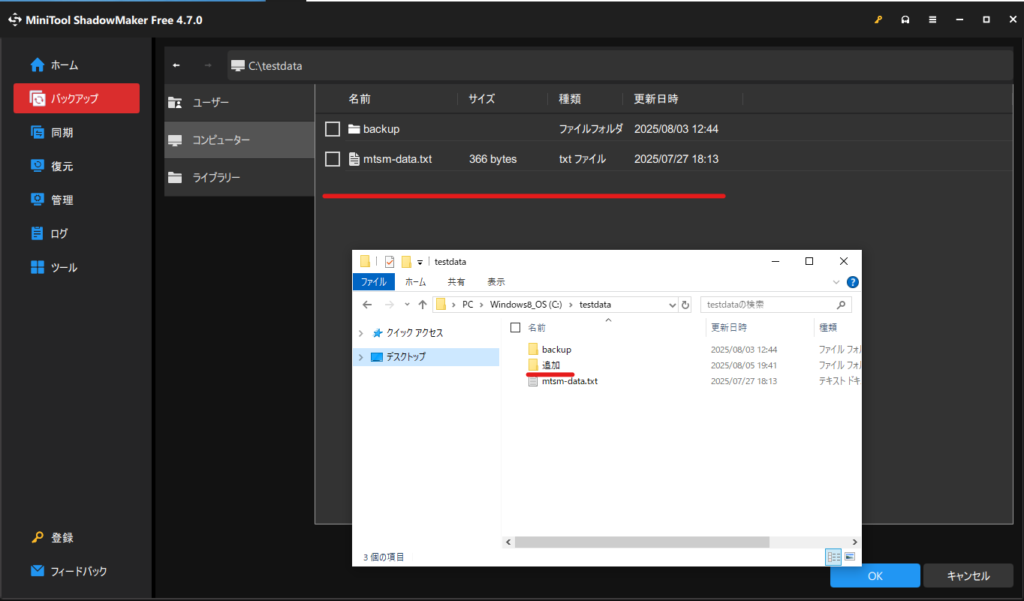
Task: Sort ShadowMaker list by サイズ column
Action: (x=481, y=99)
